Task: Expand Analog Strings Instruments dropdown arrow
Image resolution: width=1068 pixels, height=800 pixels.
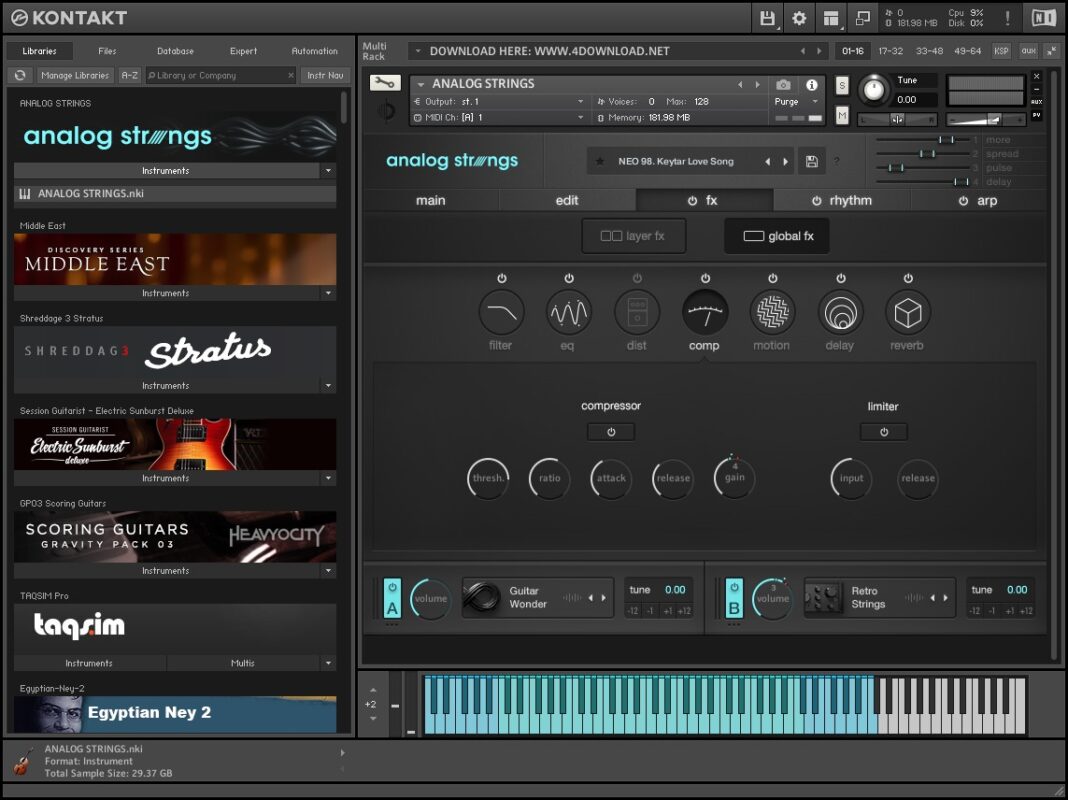Action: pos(328,171)
